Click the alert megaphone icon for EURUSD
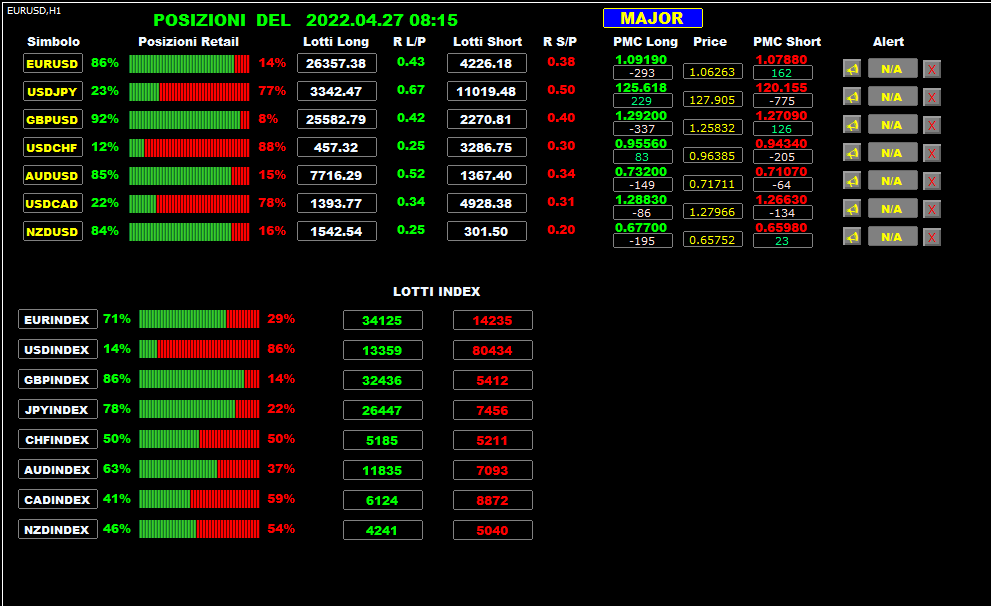The width and height of the screenshot is (991, 606). click(x=852, y=69)
